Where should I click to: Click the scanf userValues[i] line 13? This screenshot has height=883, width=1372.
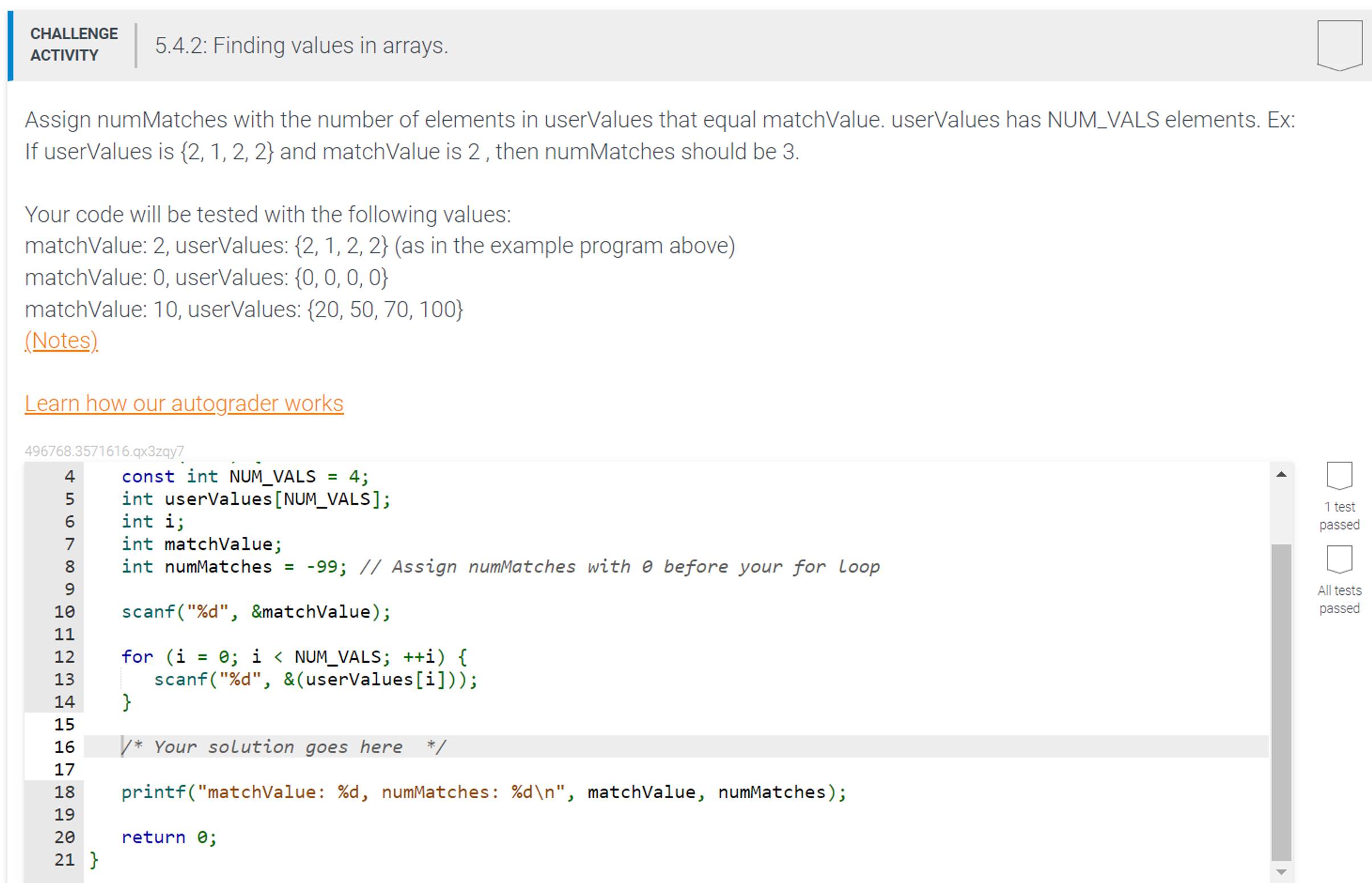[x=316, y=679]
